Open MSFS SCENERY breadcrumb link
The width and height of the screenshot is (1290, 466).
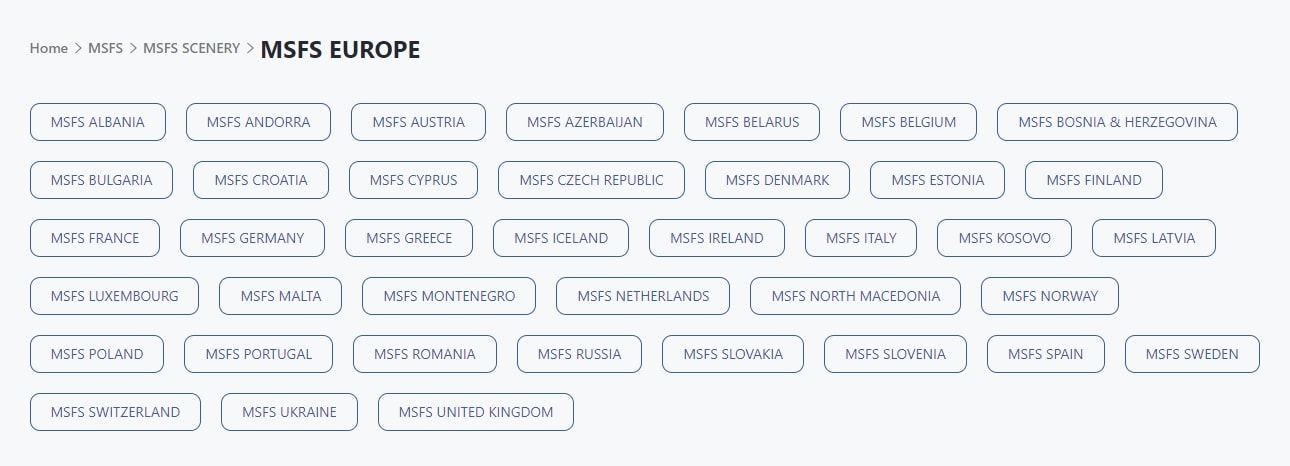191,48
